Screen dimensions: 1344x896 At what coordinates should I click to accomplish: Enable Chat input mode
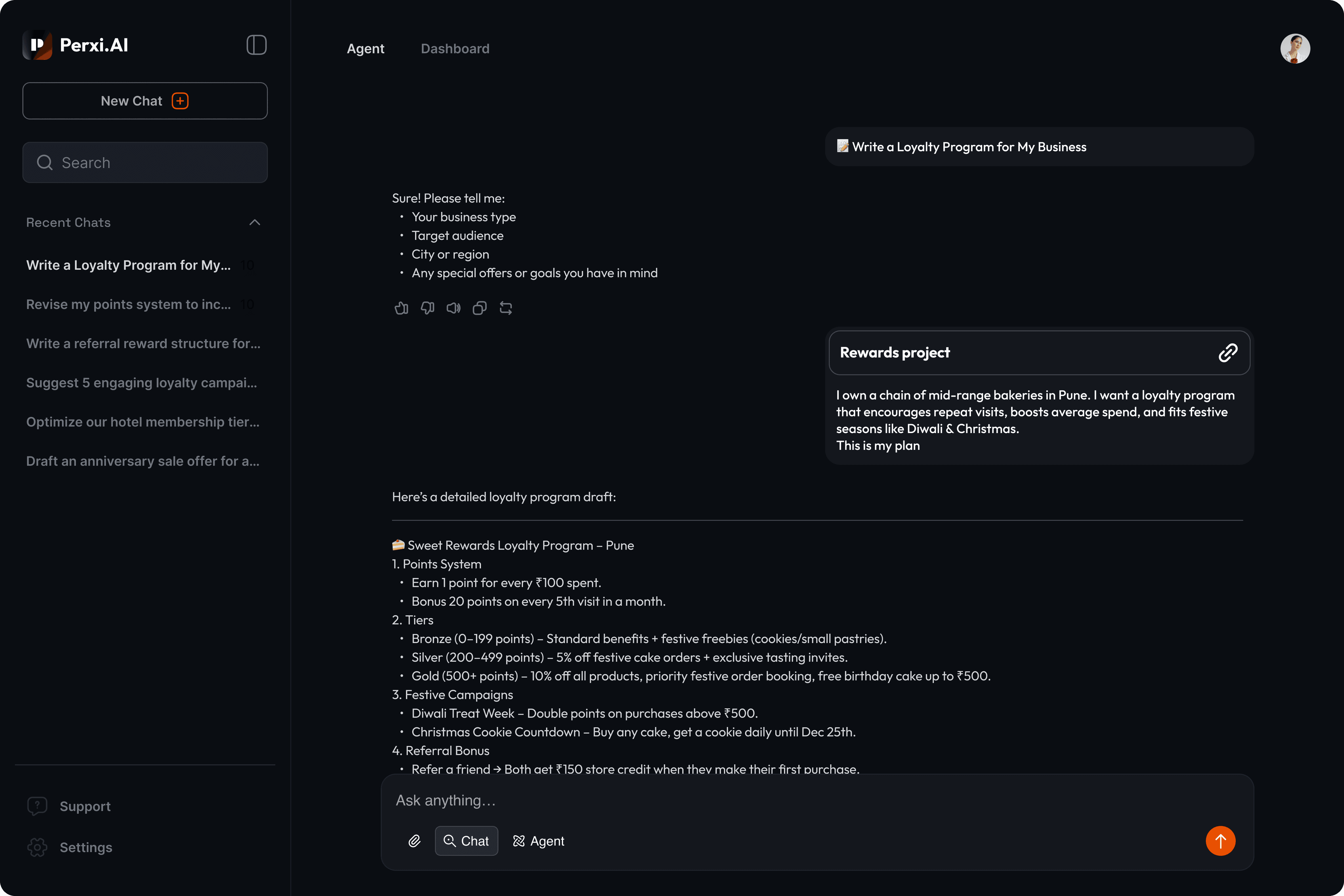466,841
